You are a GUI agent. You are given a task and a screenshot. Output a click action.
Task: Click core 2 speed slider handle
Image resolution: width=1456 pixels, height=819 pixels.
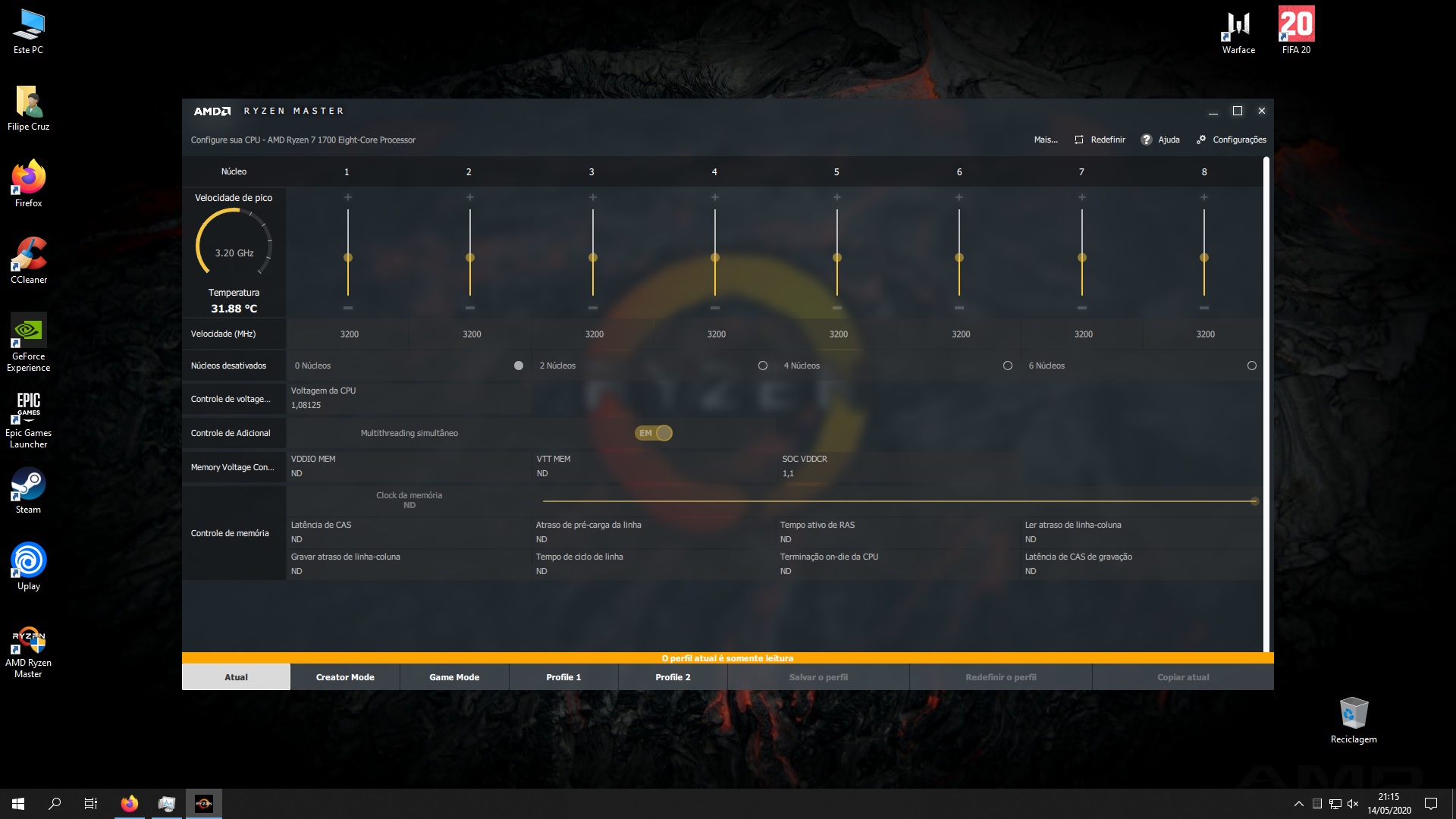470,258
